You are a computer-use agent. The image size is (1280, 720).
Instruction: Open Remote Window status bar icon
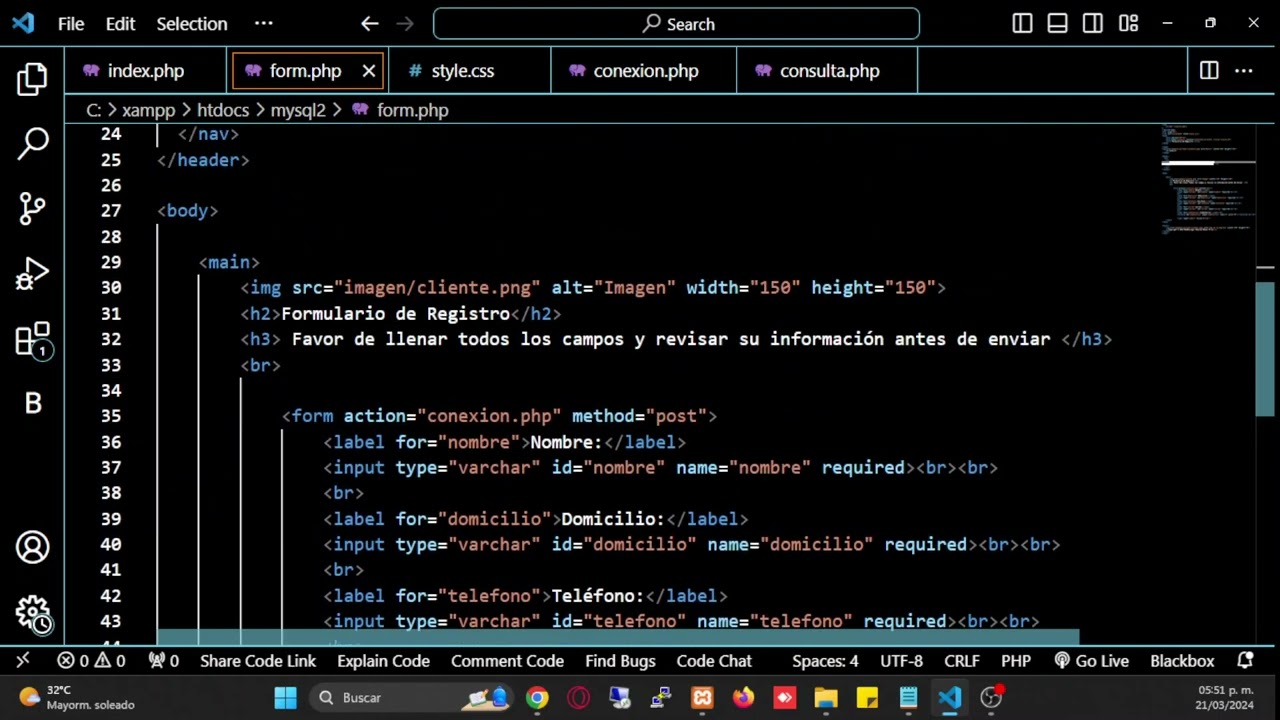point(23,660)
